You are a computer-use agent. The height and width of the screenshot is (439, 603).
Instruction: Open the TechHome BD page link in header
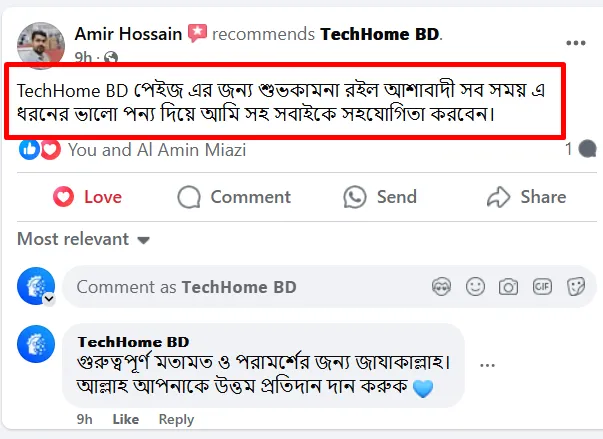379,34
